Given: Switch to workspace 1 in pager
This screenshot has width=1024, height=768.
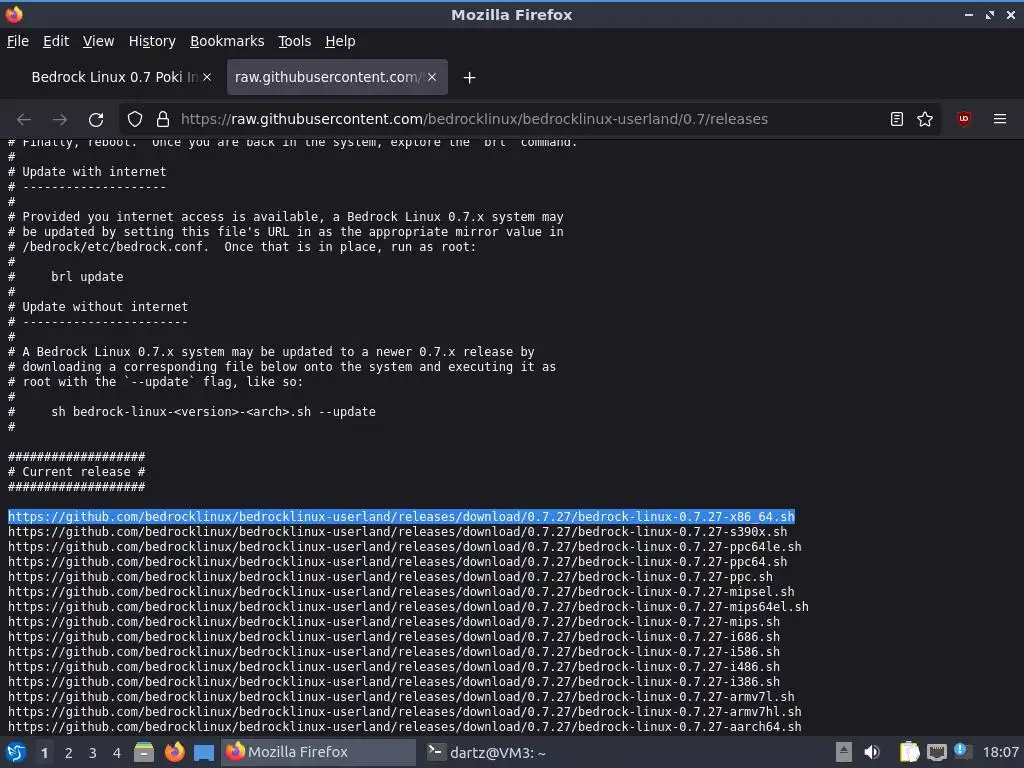Looking at the screenshot, I should [x=44, y=753].
